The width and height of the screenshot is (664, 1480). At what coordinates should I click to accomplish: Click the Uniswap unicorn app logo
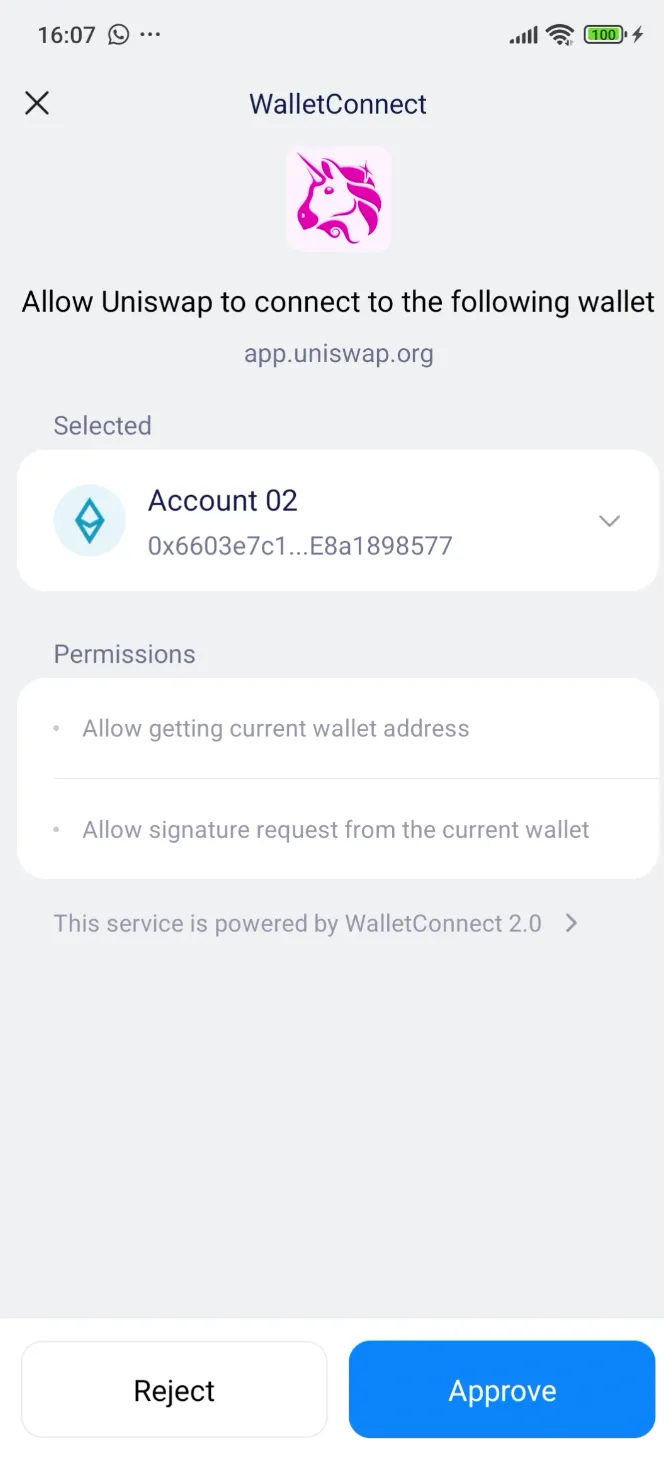coord(338,198)
